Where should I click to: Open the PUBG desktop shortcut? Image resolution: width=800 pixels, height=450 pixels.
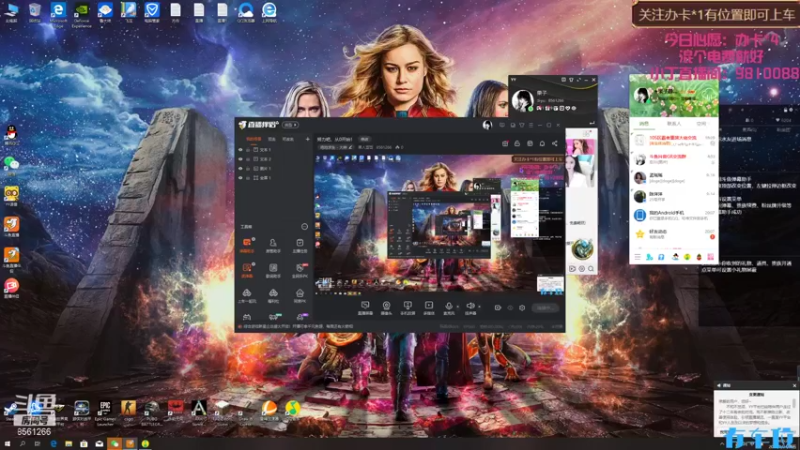click(152, 413)
